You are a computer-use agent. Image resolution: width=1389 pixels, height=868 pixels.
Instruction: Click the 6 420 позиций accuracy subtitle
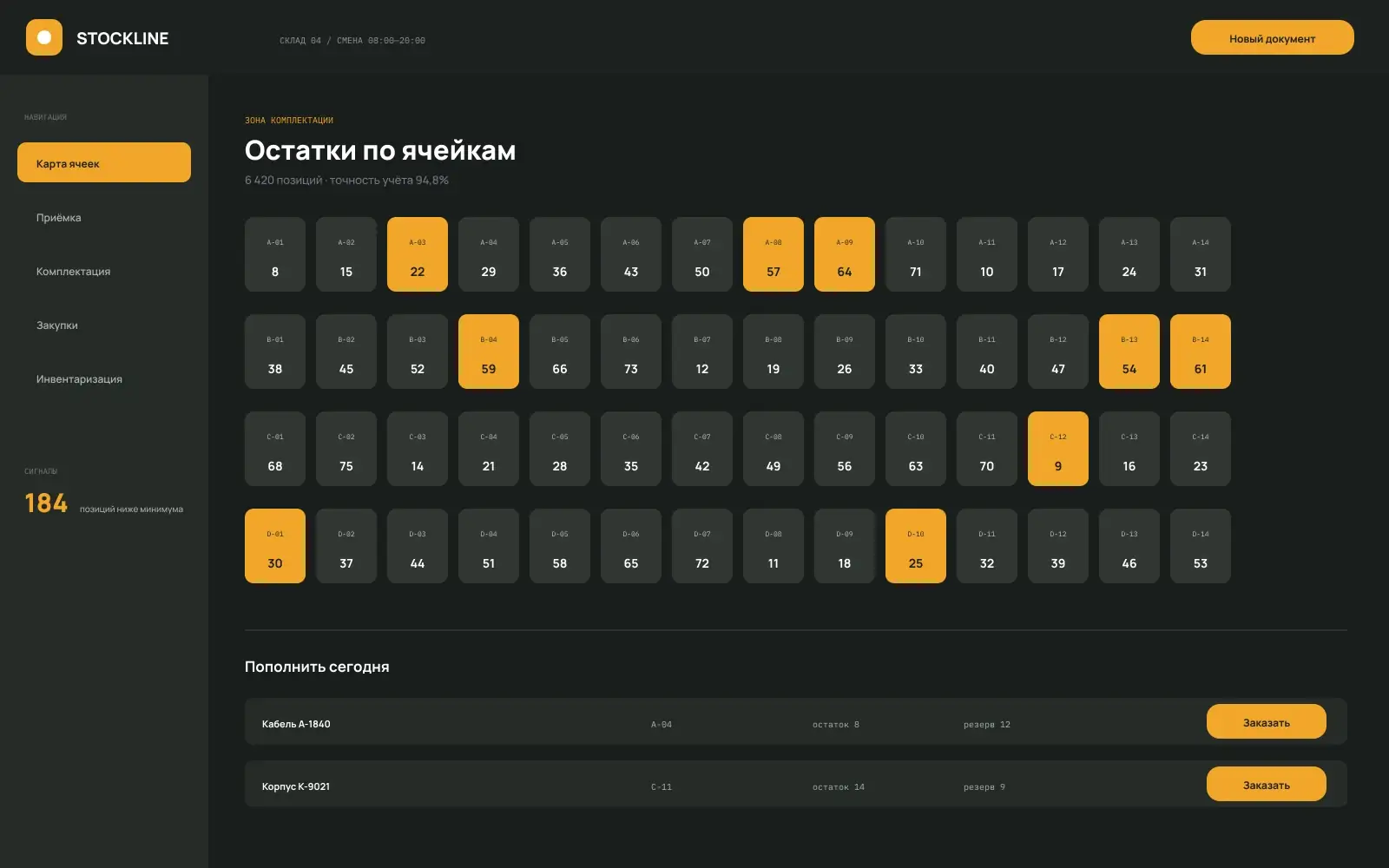[x=346, y=181]
